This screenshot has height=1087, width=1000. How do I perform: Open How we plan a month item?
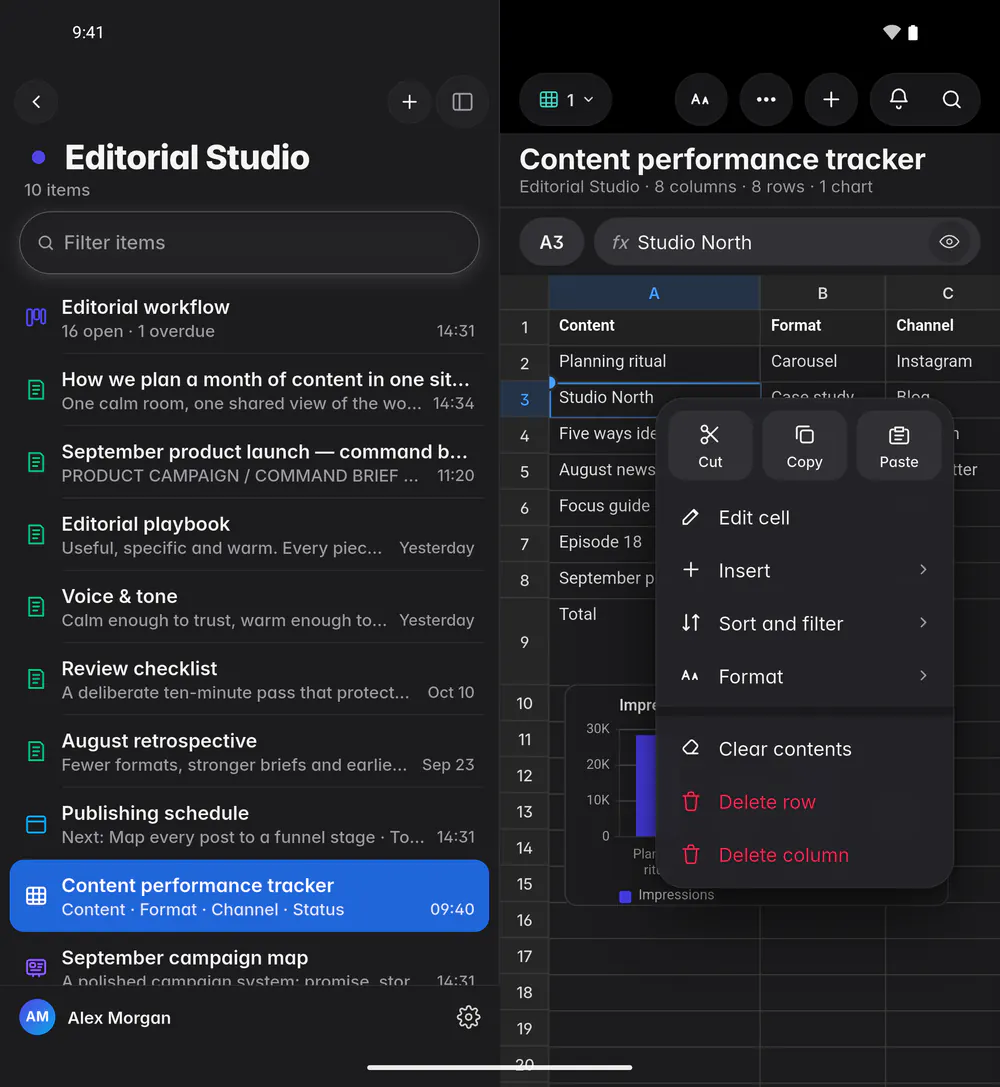tap(249, 391)
